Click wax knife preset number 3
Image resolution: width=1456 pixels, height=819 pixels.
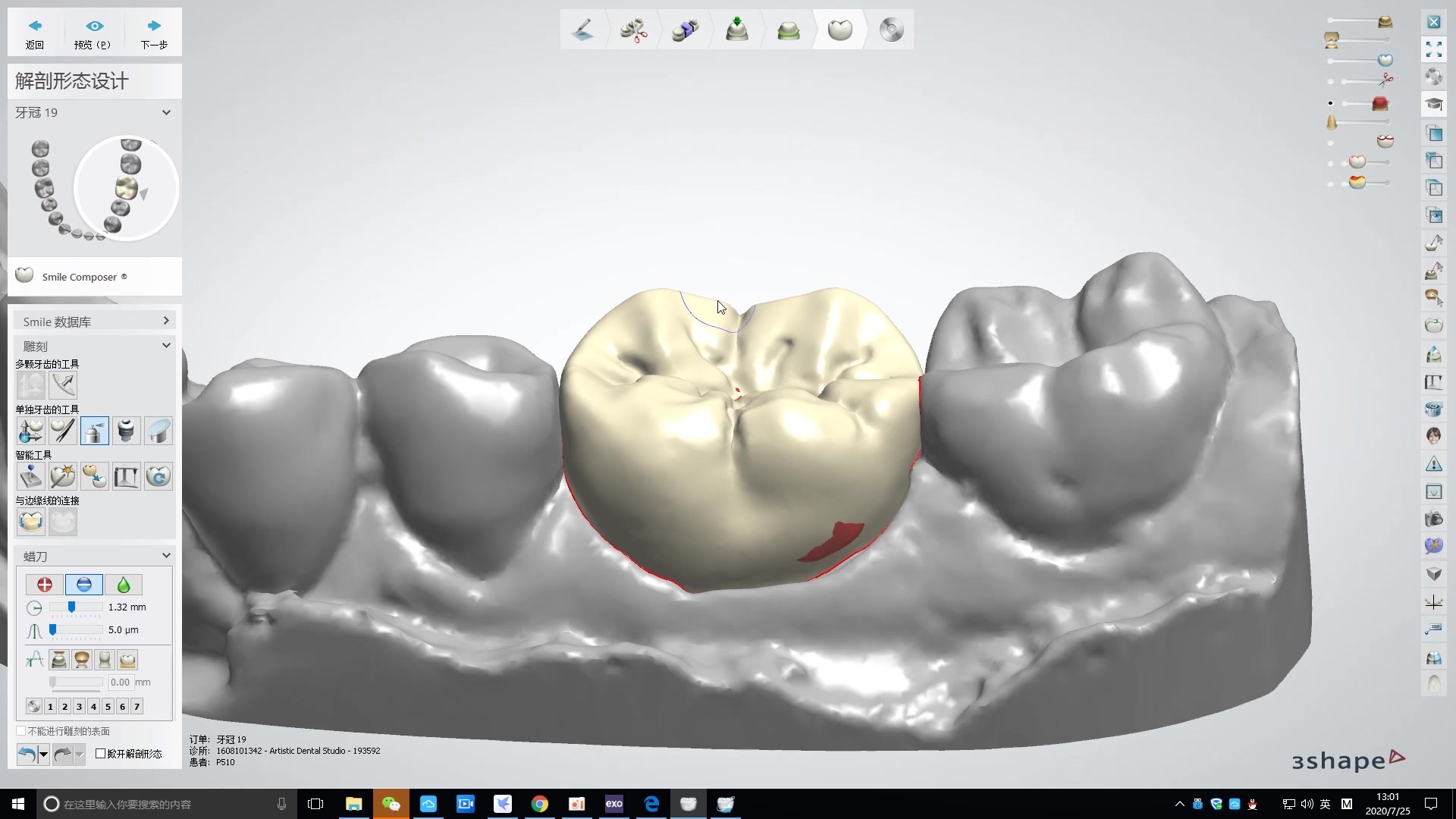pyautogui.click(x=79, y=707)
